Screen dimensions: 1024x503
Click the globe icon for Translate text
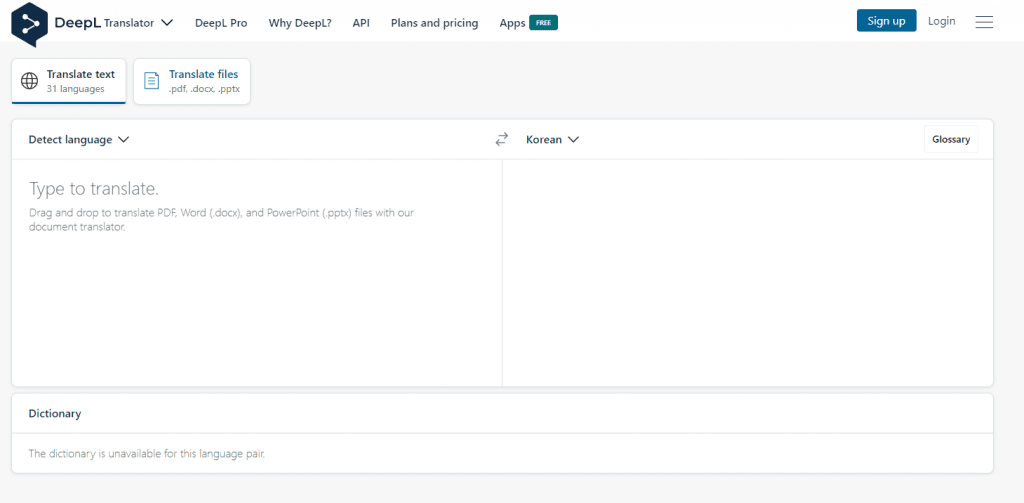click(x=30, y=81)
